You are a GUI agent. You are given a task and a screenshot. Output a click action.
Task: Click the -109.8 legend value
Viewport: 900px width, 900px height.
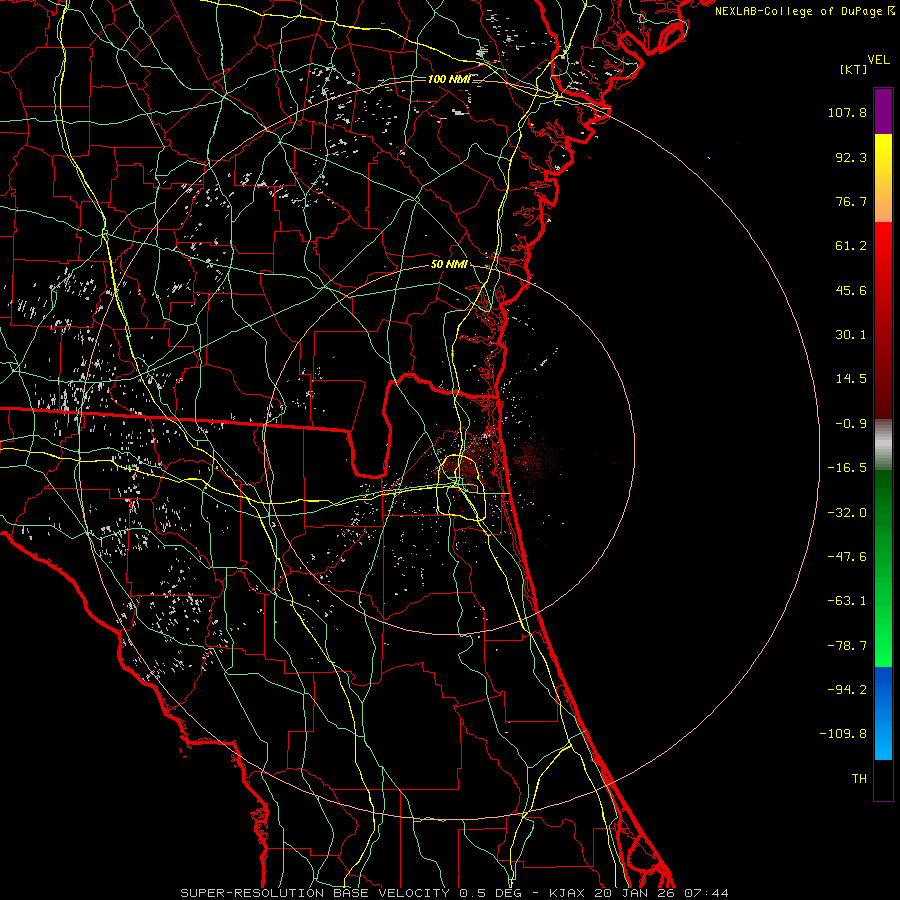844,734
